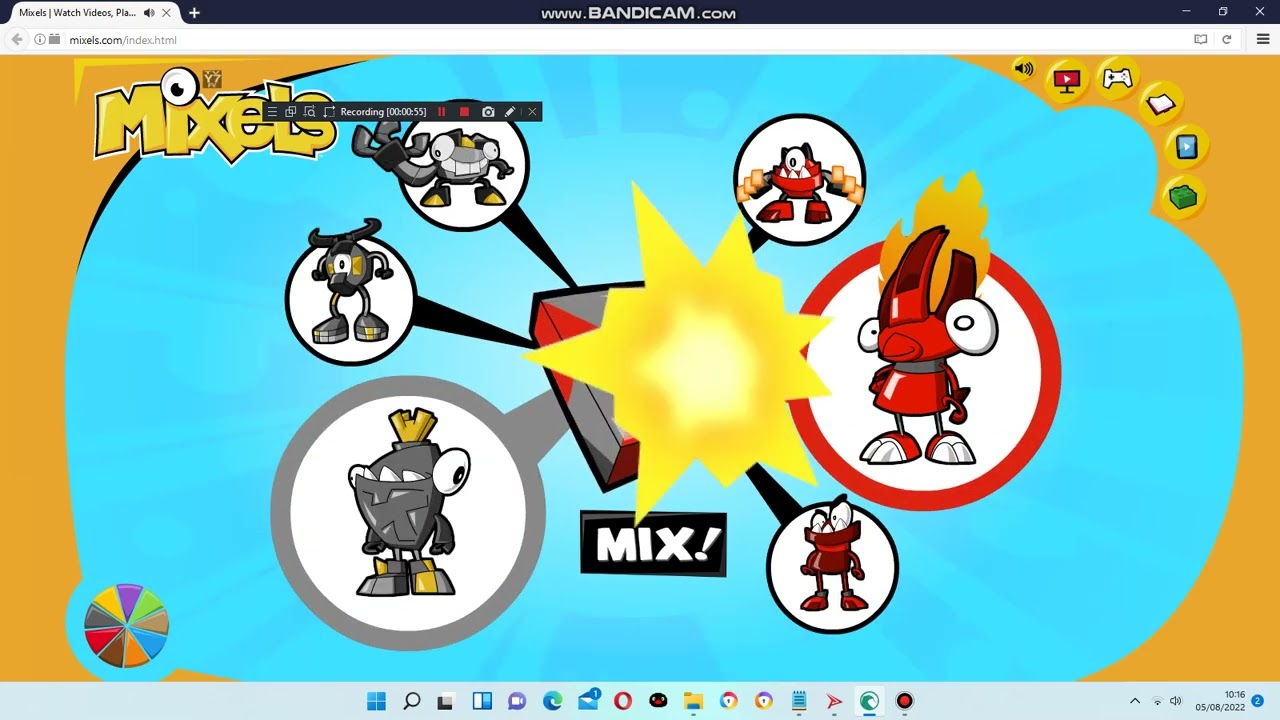The image size is (1280, 720).
Task: Pick the small dark red Mixel at bottom
Action: 832,567
